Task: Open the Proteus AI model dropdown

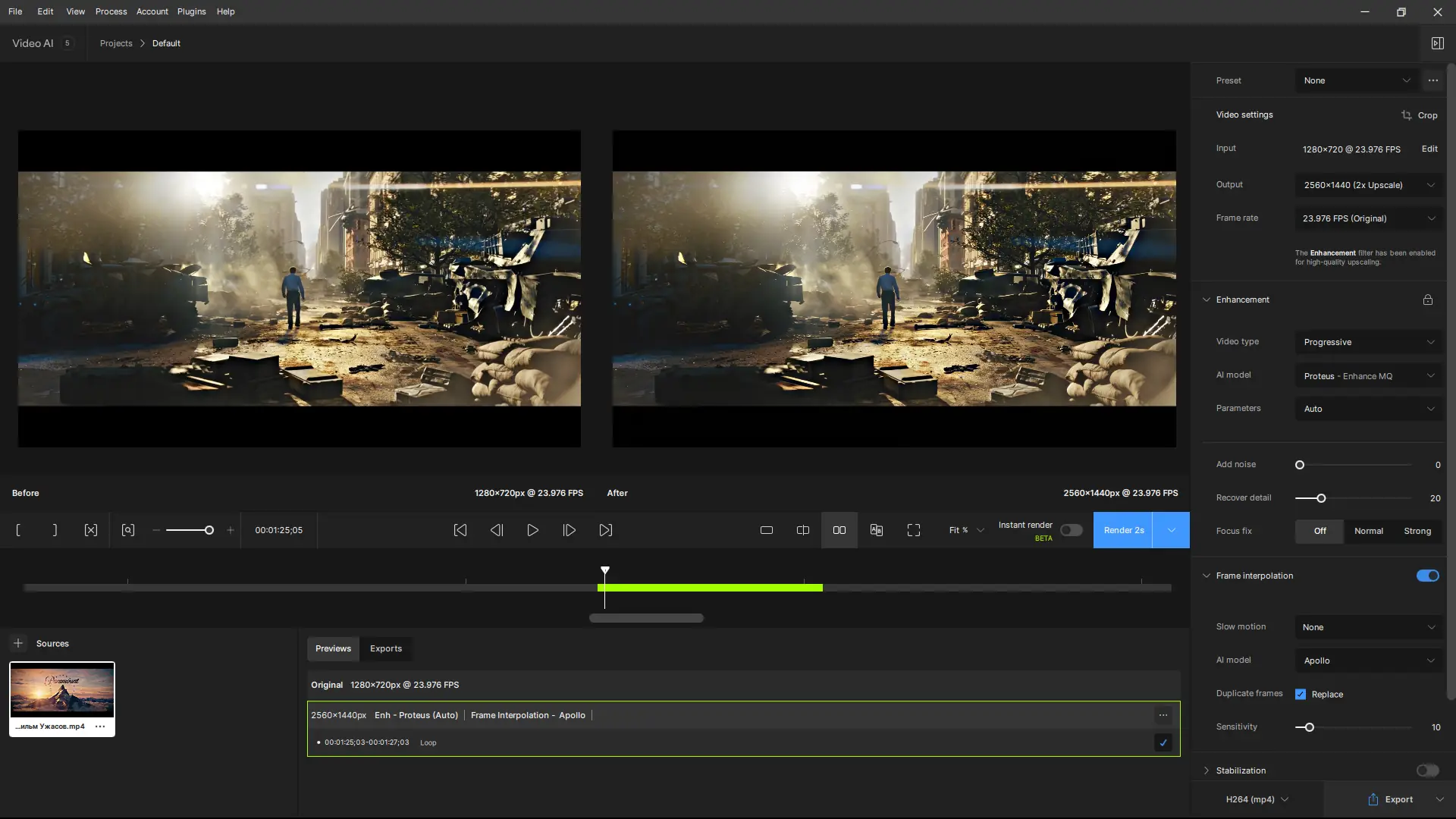Action: pos(1369,376)
